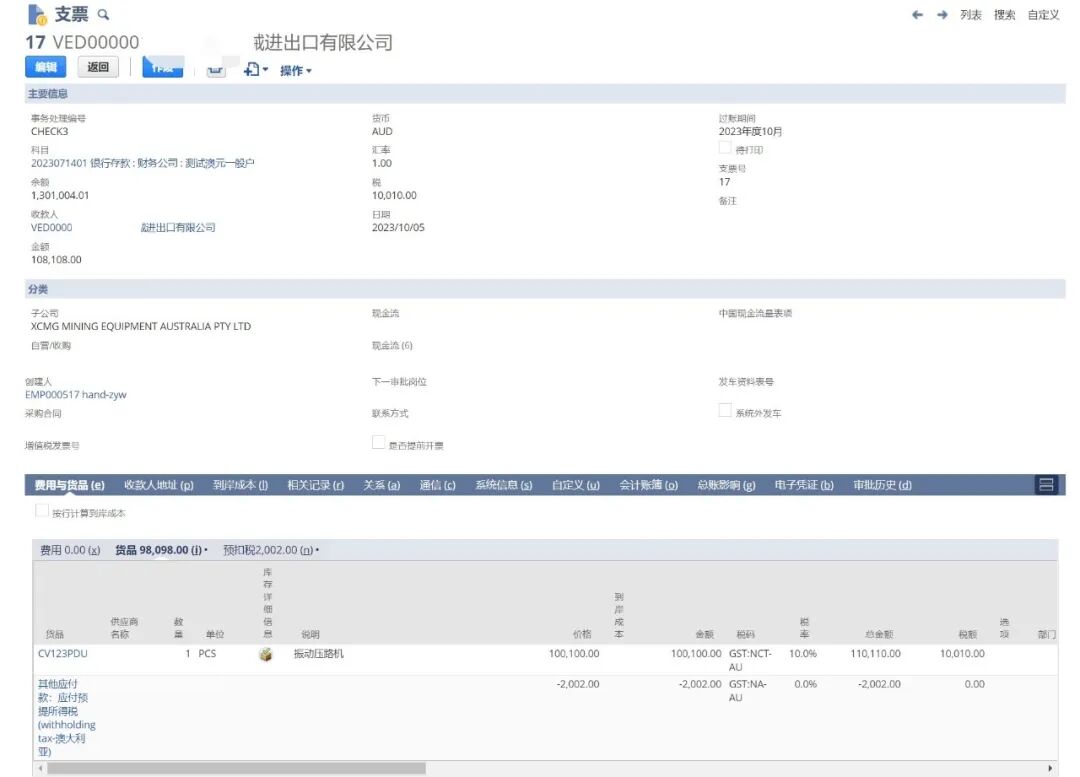The height and width of the screenshot is (777, 1080).
Task: Switch to 到岸成本 tab
Action: 240,485
